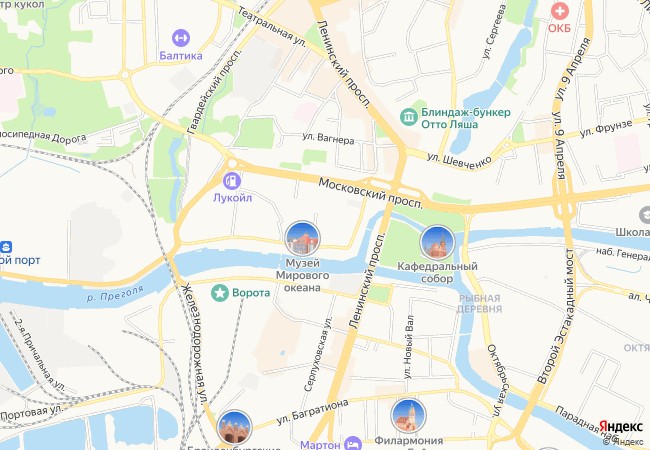Click the Второй Эстакадный мост label
Screen dimensions: 650x450
coord(556,316)
